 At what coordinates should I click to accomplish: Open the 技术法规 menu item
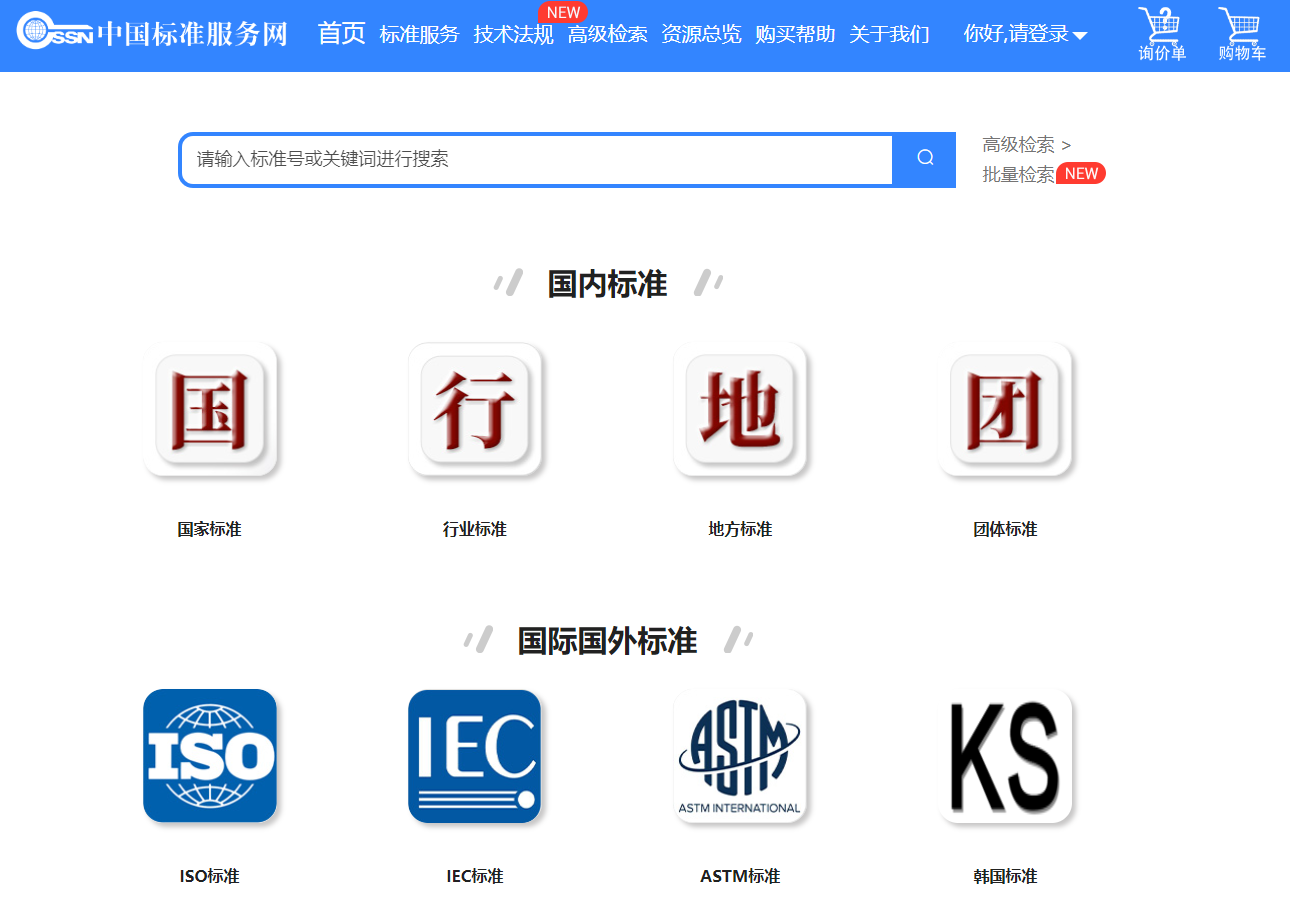click(x=513, y=35)
